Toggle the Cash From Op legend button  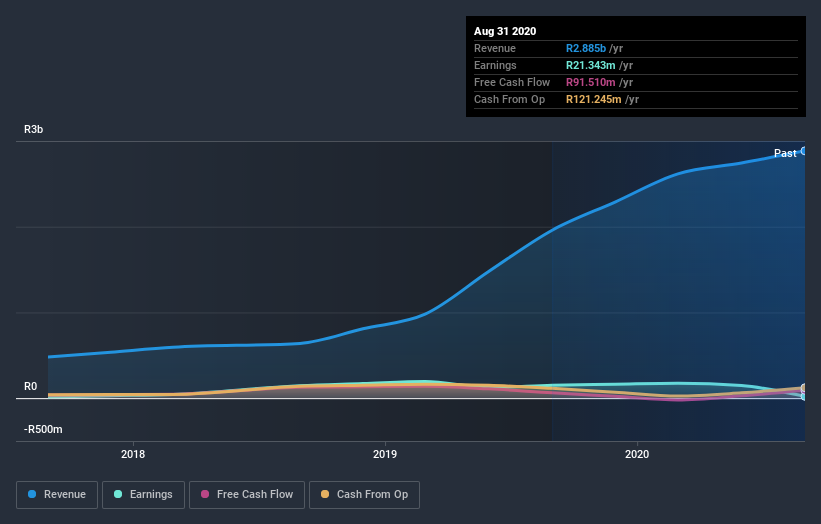pyautogui.click(x=364, y=495)
